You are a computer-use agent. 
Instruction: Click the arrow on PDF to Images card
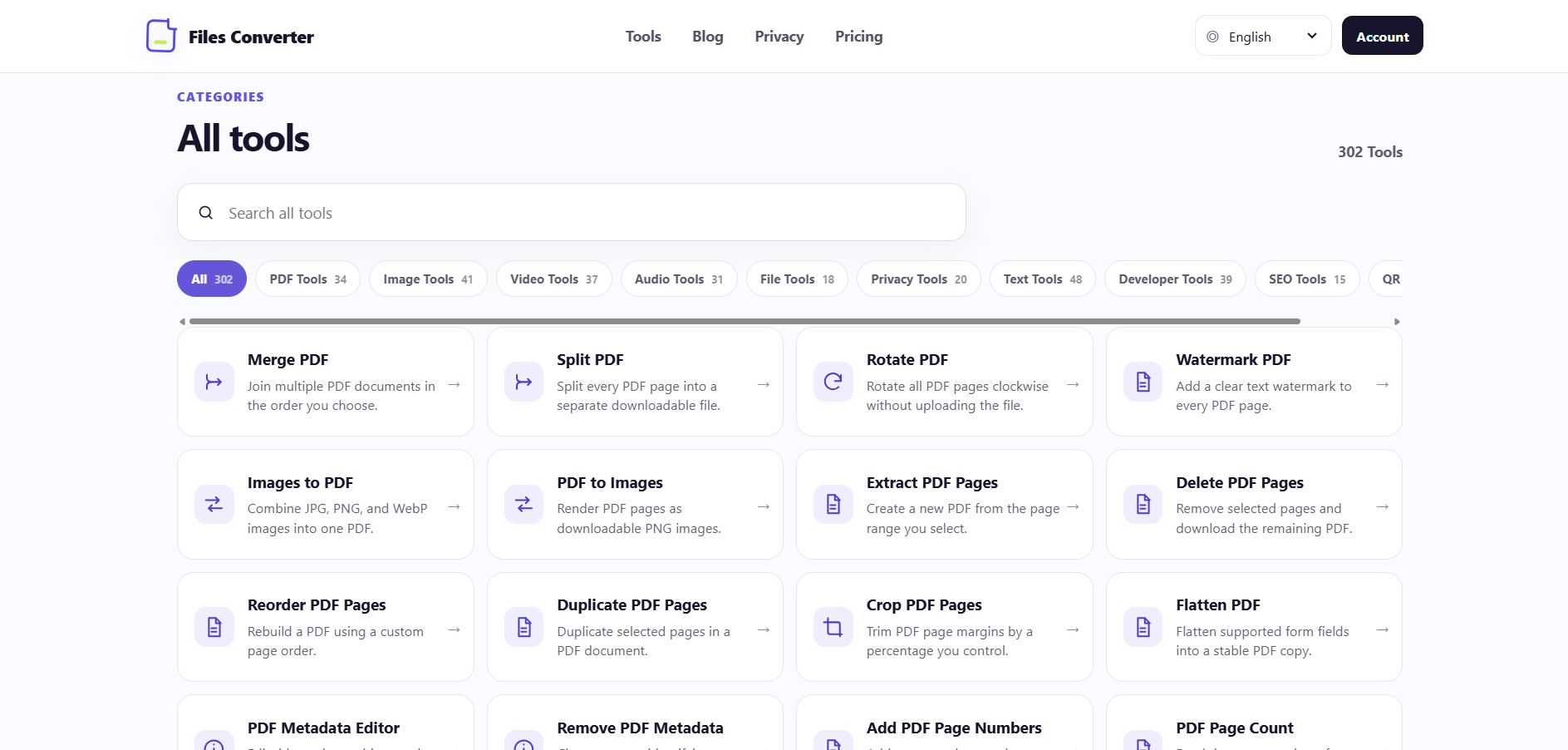[x=764, y=506]
